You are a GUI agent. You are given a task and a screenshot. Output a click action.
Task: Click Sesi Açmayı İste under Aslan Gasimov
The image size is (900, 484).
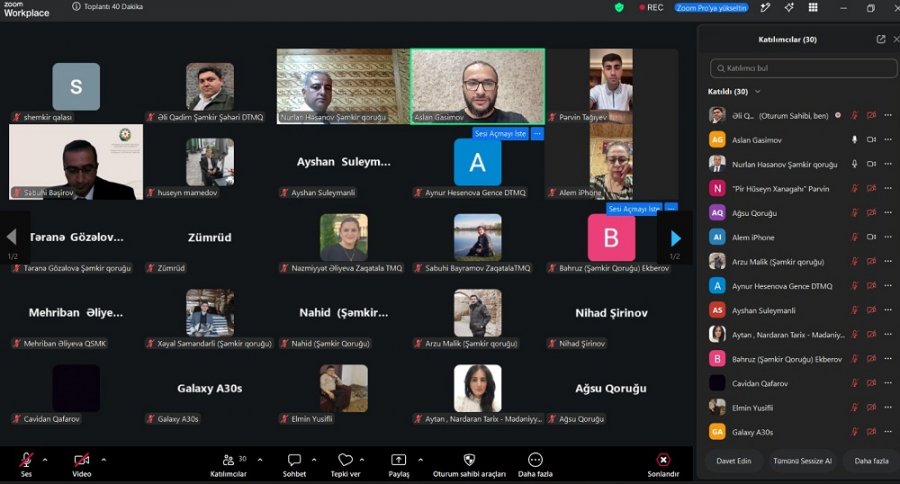tap(500, 134)
